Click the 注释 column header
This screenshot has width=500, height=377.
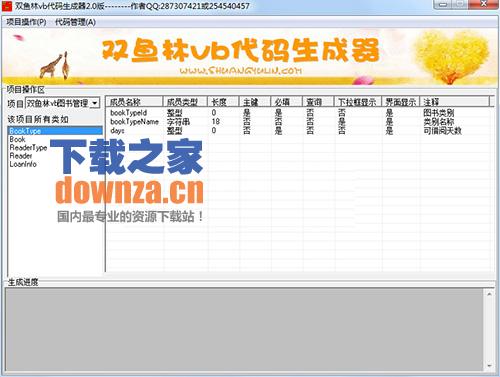[454, 102]
